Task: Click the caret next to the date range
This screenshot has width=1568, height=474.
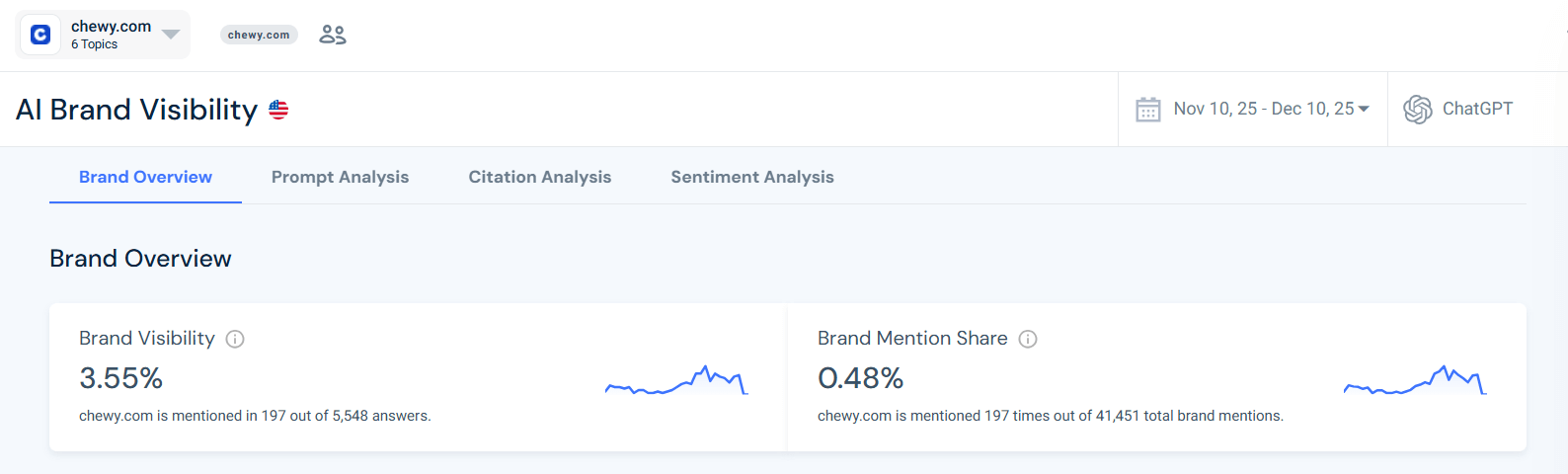Action: (1364, 109)
